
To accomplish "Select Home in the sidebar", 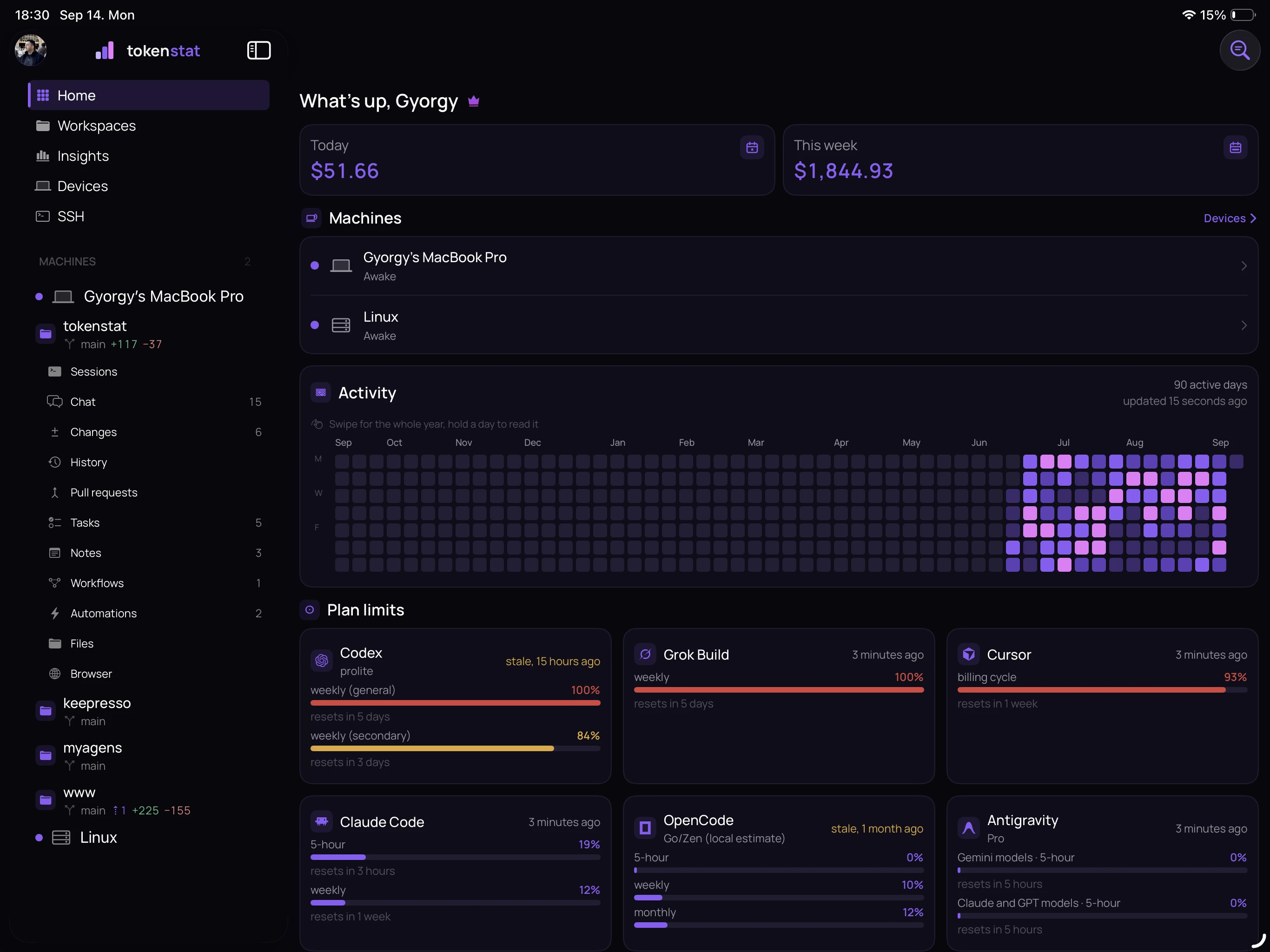I will [x=148, y=95].
